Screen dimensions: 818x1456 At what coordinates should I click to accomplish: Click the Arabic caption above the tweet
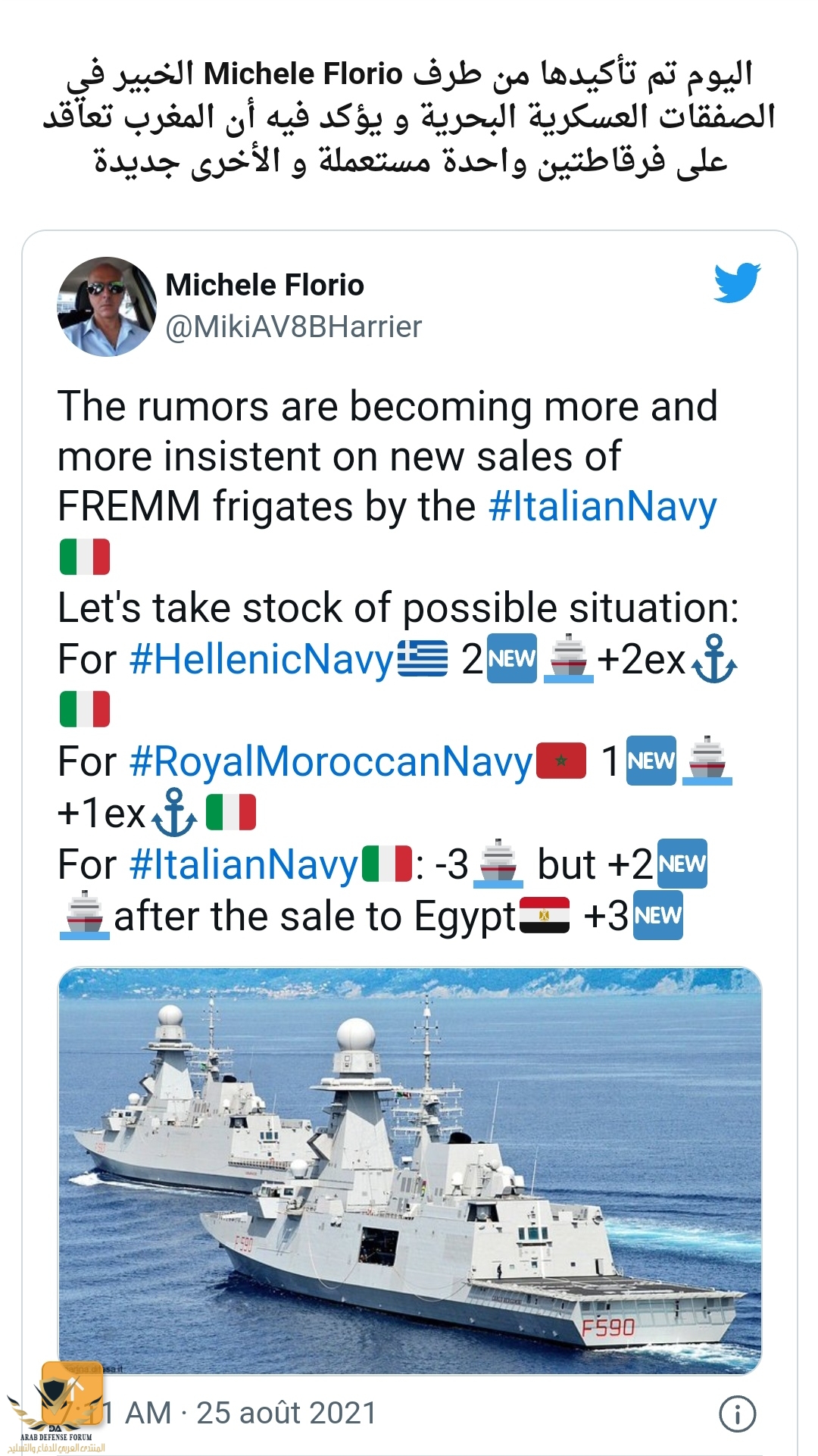409,117
